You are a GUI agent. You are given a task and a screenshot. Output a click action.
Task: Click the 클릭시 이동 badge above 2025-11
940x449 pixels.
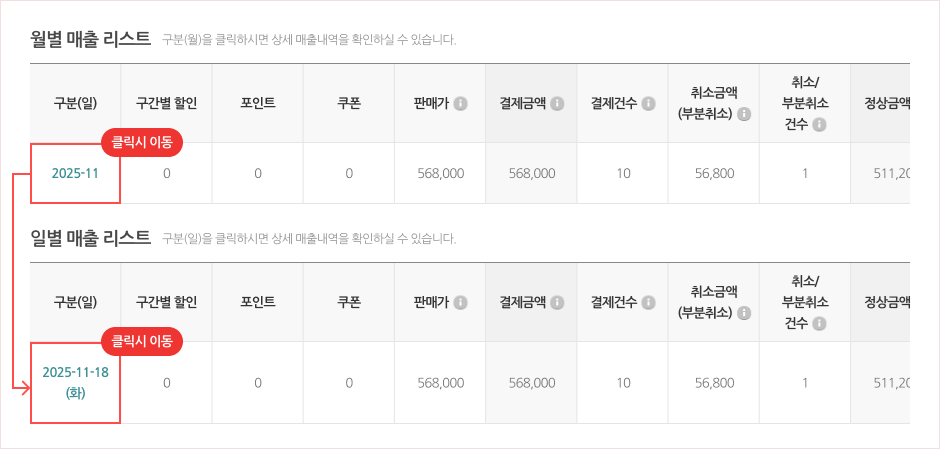[142, 142]
